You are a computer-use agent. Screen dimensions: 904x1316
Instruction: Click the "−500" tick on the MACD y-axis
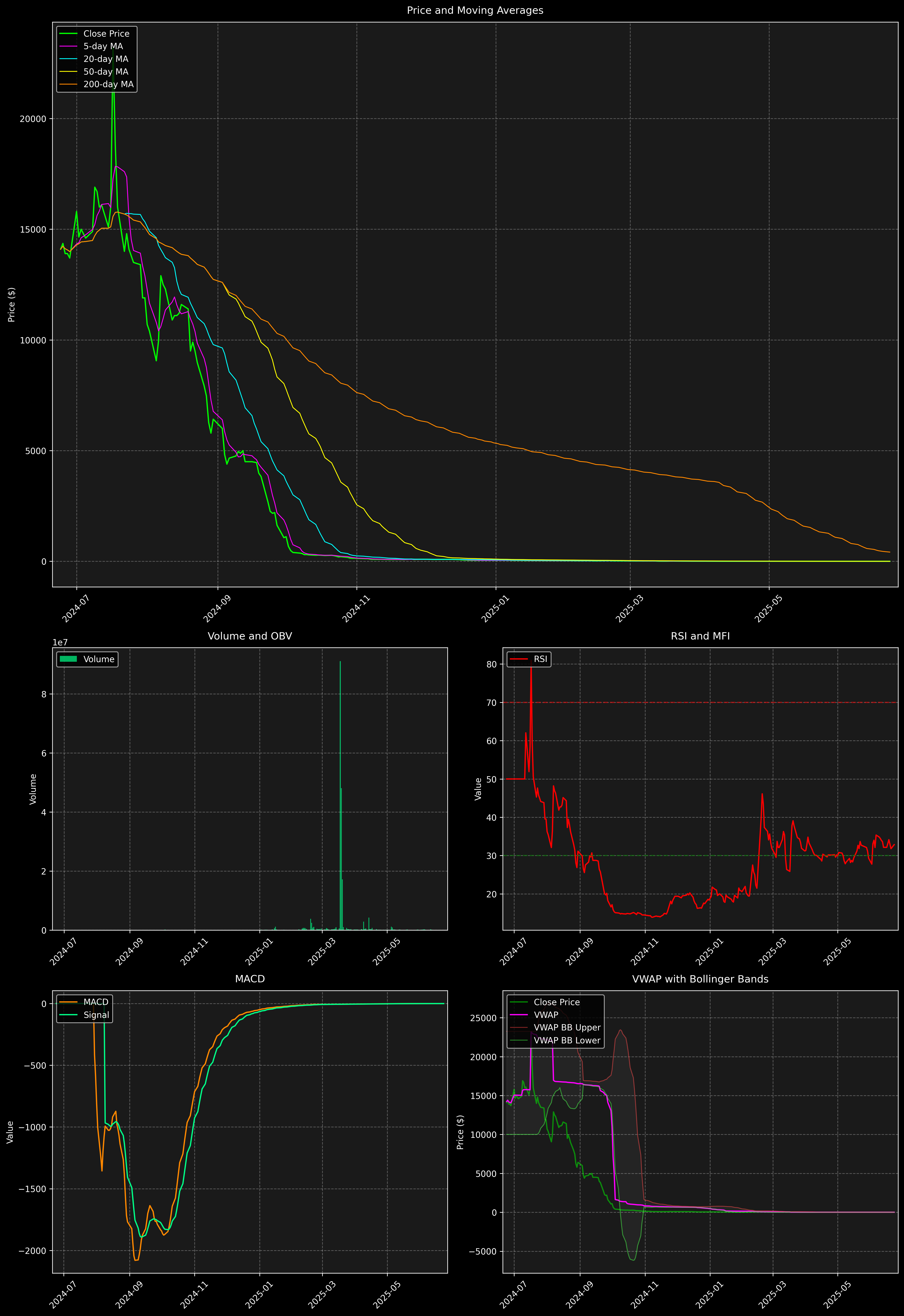pyautogui.click(x=35, y=1065)
